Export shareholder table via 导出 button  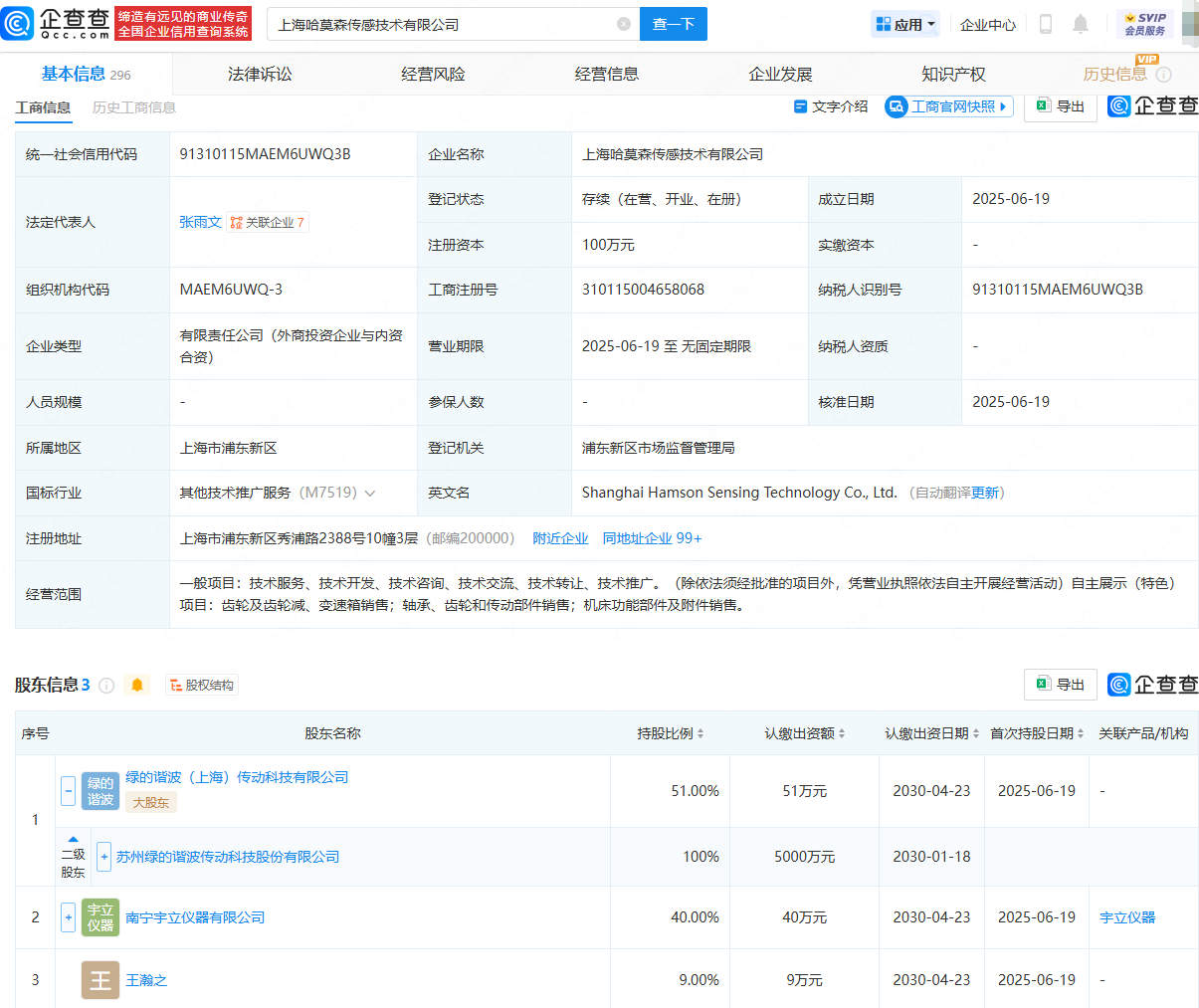click(1061, 685)
